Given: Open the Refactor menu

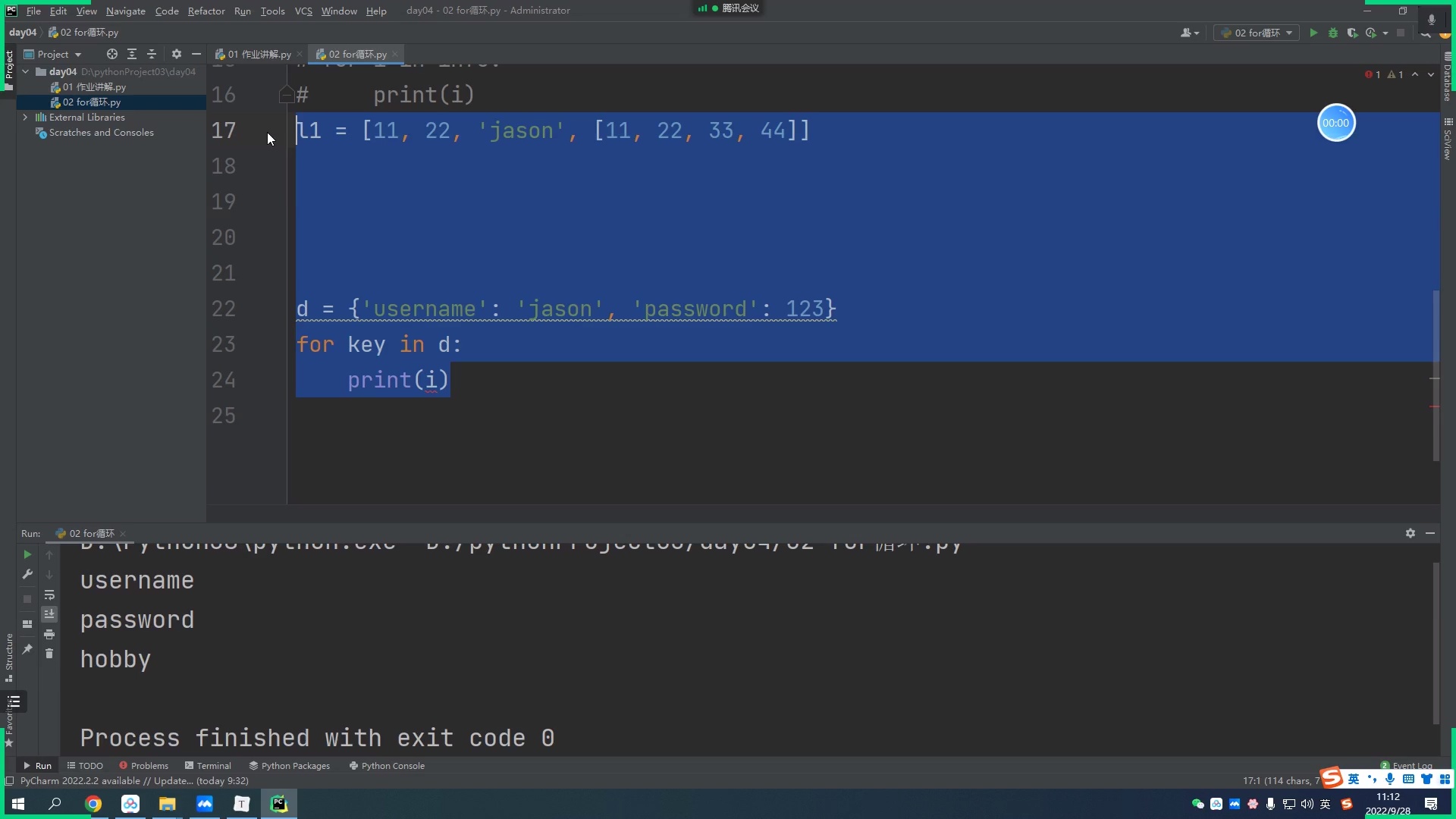Looking at the screenshot, I should click(206, 11).
